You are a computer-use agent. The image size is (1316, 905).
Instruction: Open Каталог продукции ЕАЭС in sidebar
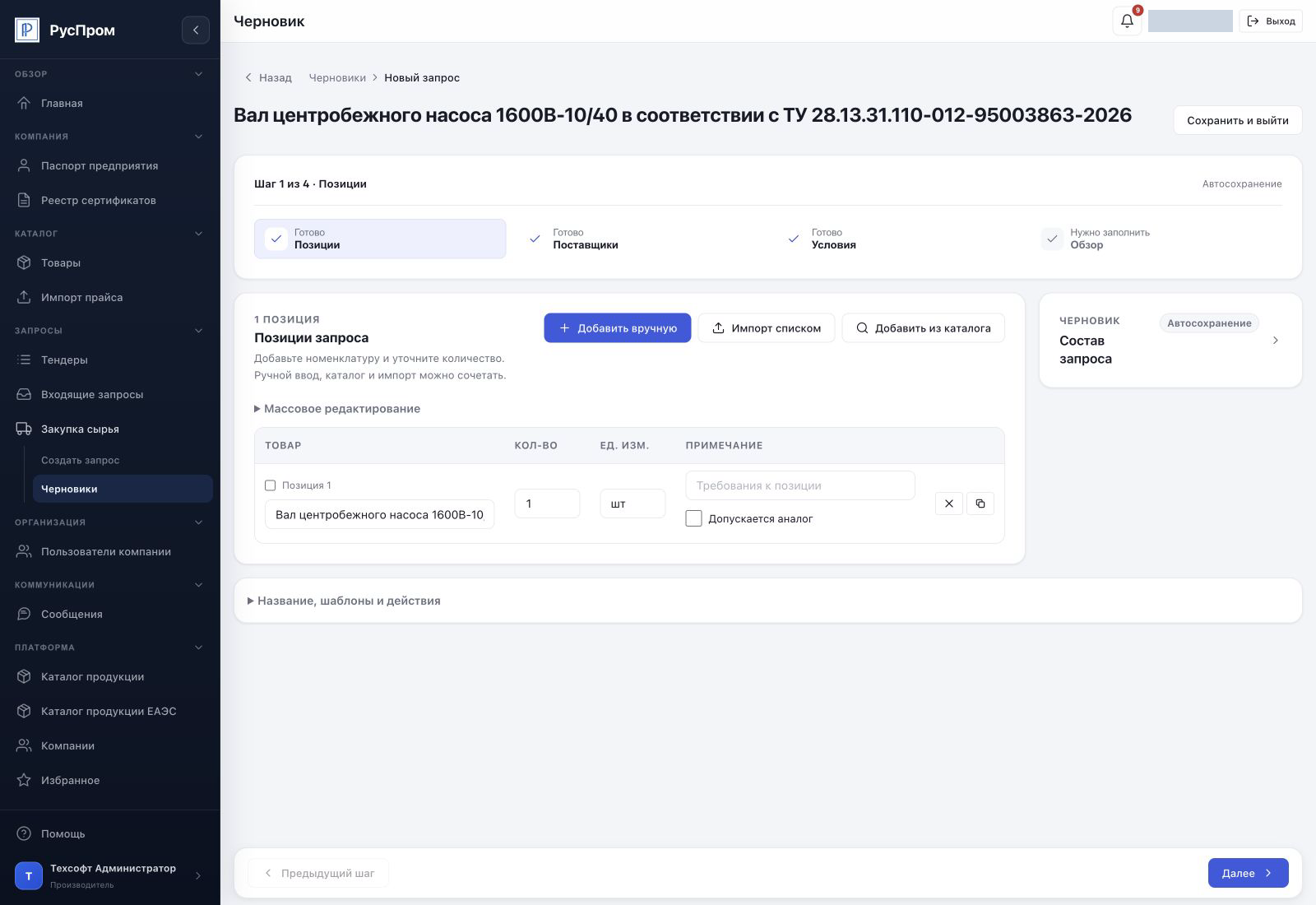point(109,711)
